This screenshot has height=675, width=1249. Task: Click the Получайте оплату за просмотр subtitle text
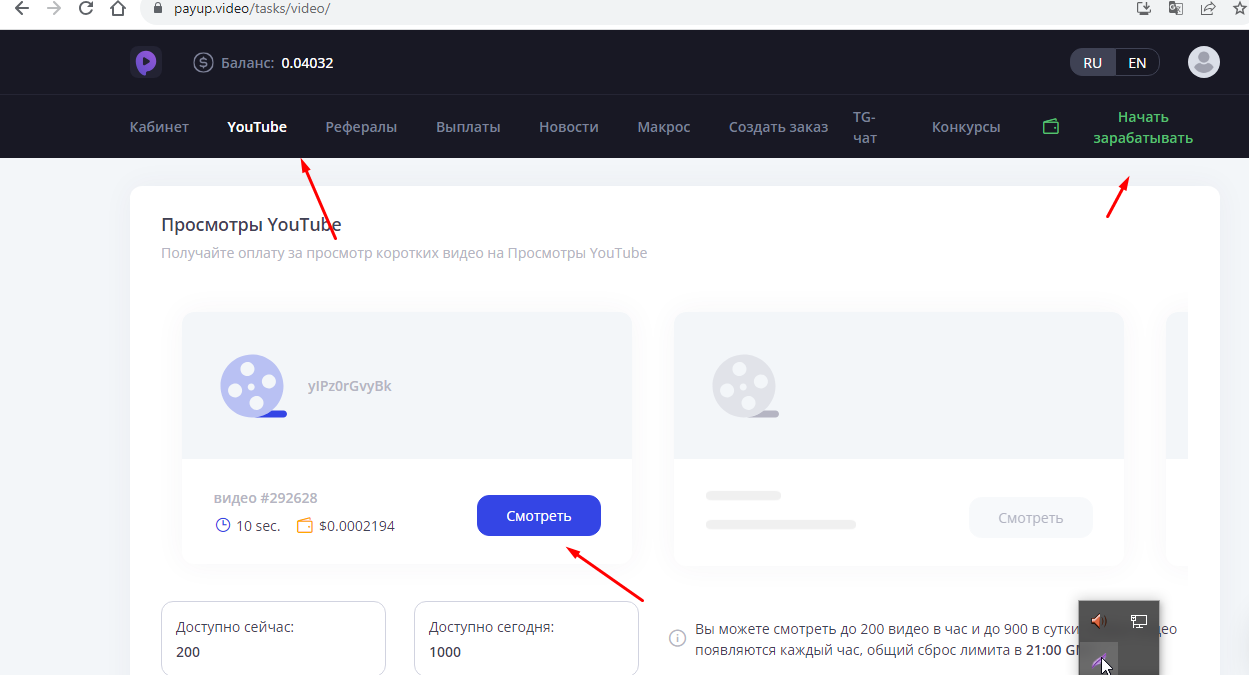click(404, 253)
